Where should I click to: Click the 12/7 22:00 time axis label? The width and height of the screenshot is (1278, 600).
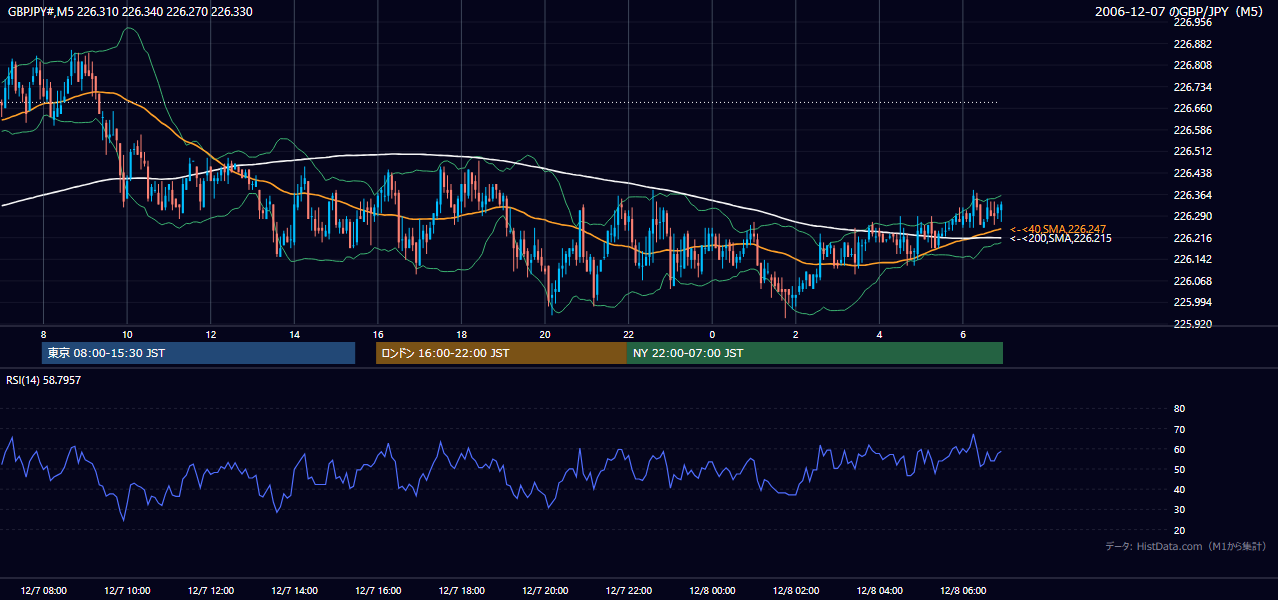pyautogui.click(x=628, y=591)
